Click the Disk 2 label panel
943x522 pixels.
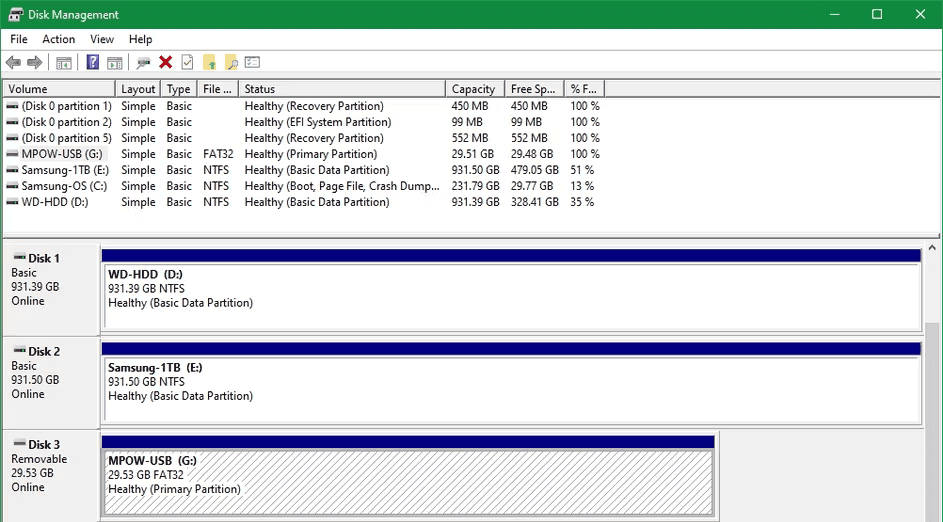[50, 378]
